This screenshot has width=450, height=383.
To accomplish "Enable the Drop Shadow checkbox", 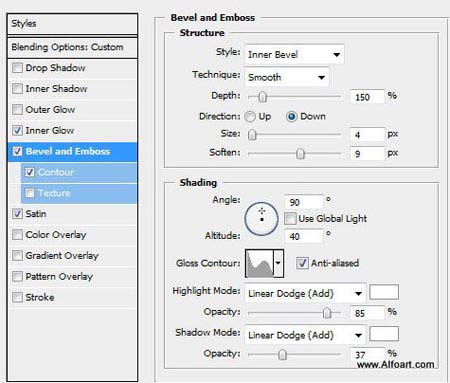I will coord(17,68).
